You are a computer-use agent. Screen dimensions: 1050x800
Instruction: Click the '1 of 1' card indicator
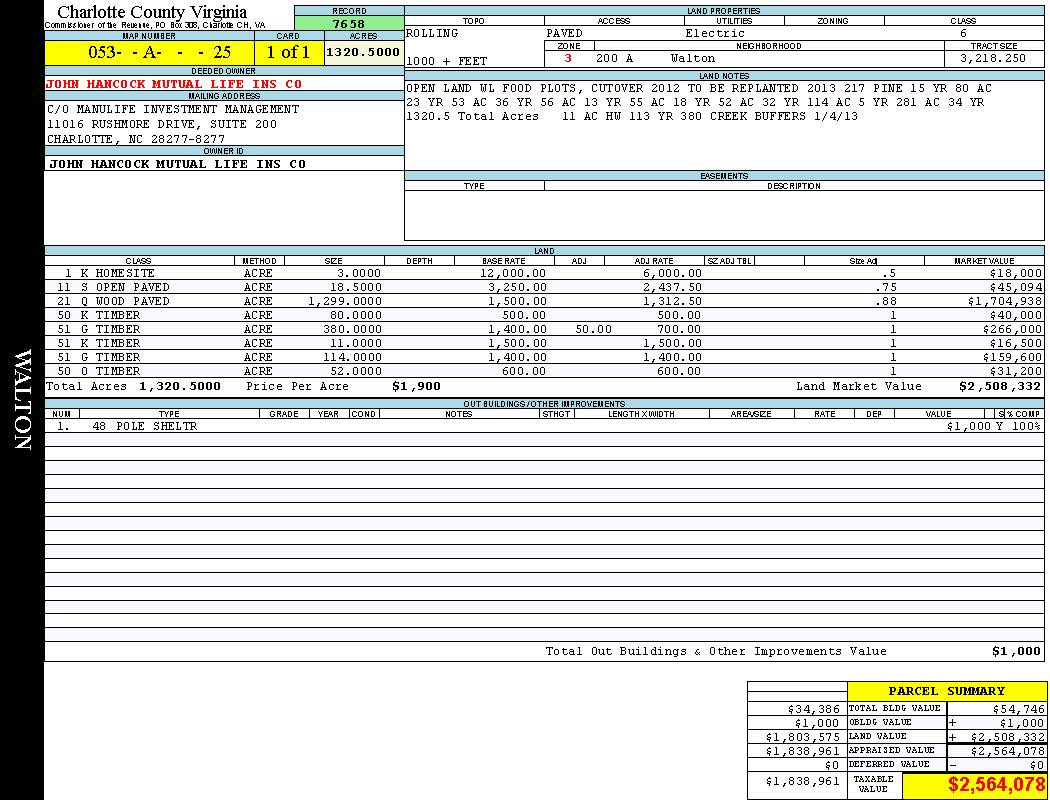(288, 53)
